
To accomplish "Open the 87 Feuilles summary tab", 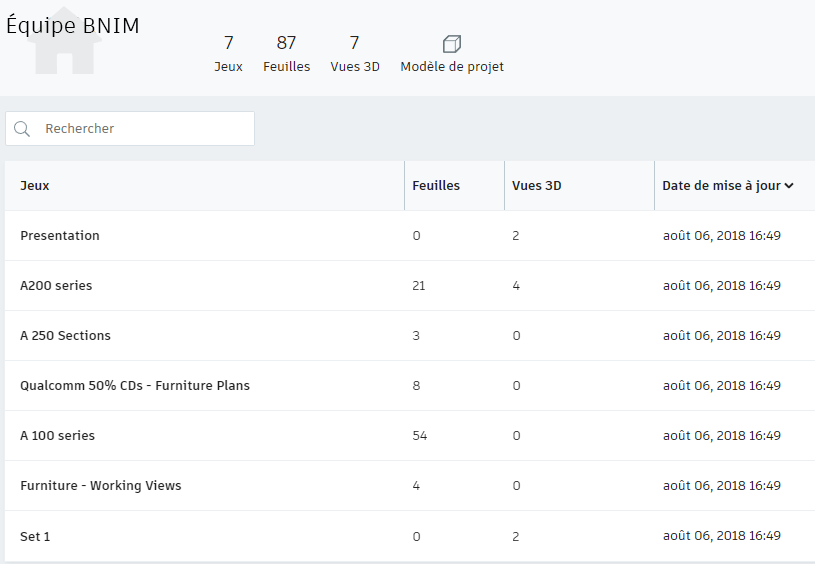I will pyautogui.click(x=286, y=54).
